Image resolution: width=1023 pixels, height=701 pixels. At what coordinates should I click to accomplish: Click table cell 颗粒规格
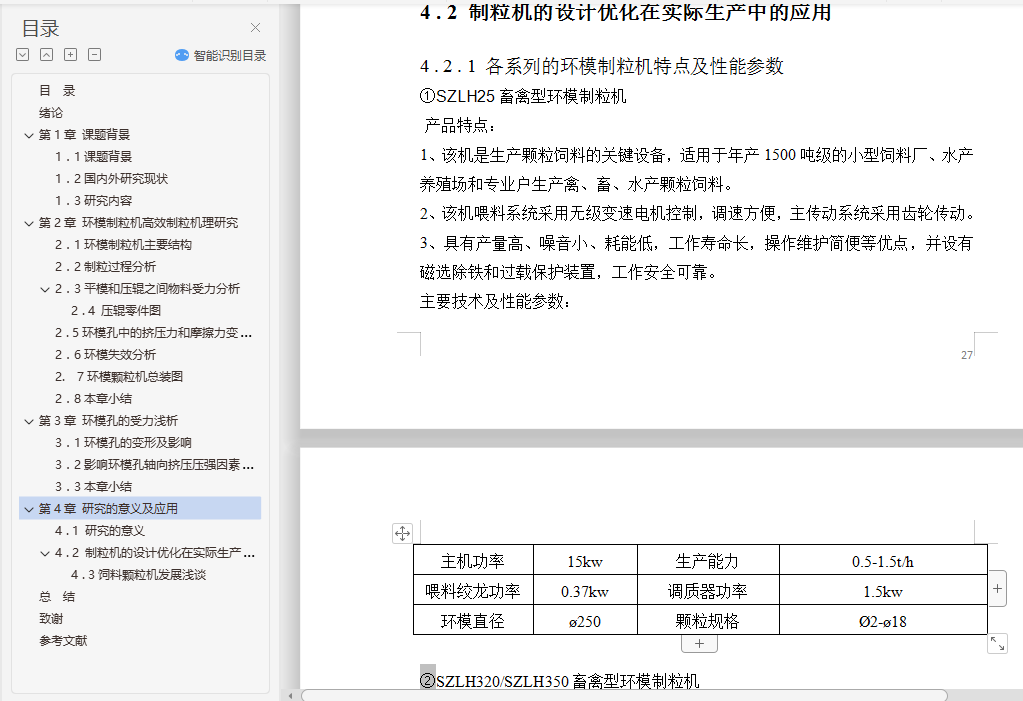coord(708,621)
